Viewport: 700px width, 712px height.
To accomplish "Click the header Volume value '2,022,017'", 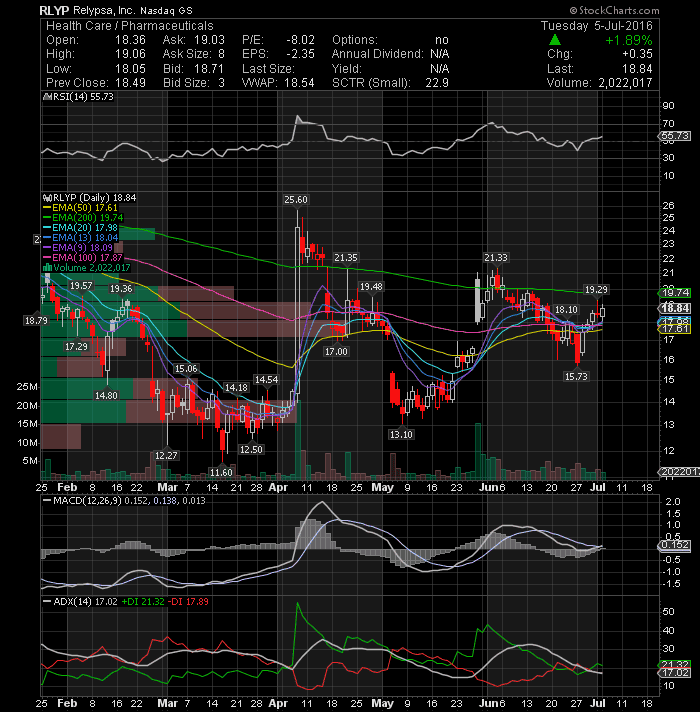I will (625, 83).
